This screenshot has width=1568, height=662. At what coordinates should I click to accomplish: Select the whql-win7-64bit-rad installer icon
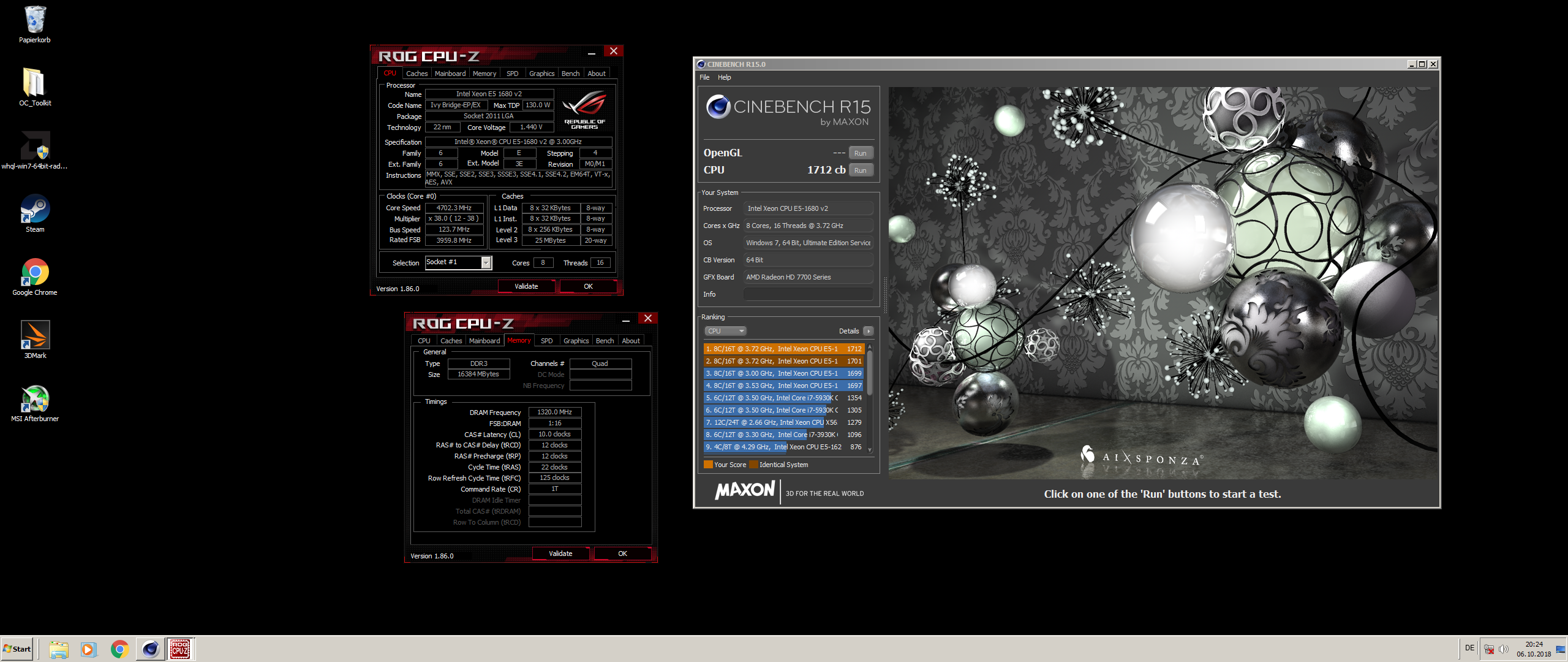coord(35,150)
